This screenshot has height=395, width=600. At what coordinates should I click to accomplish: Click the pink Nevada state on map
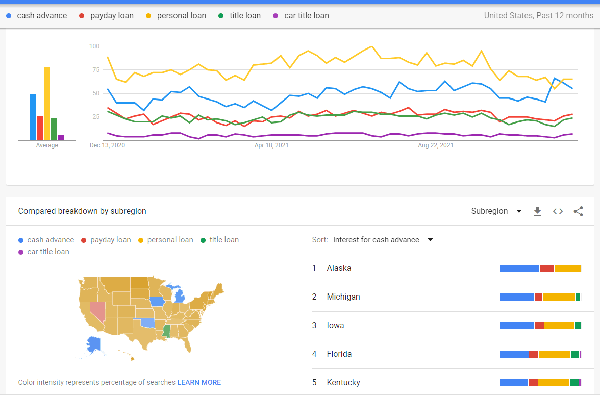(98, 312)
